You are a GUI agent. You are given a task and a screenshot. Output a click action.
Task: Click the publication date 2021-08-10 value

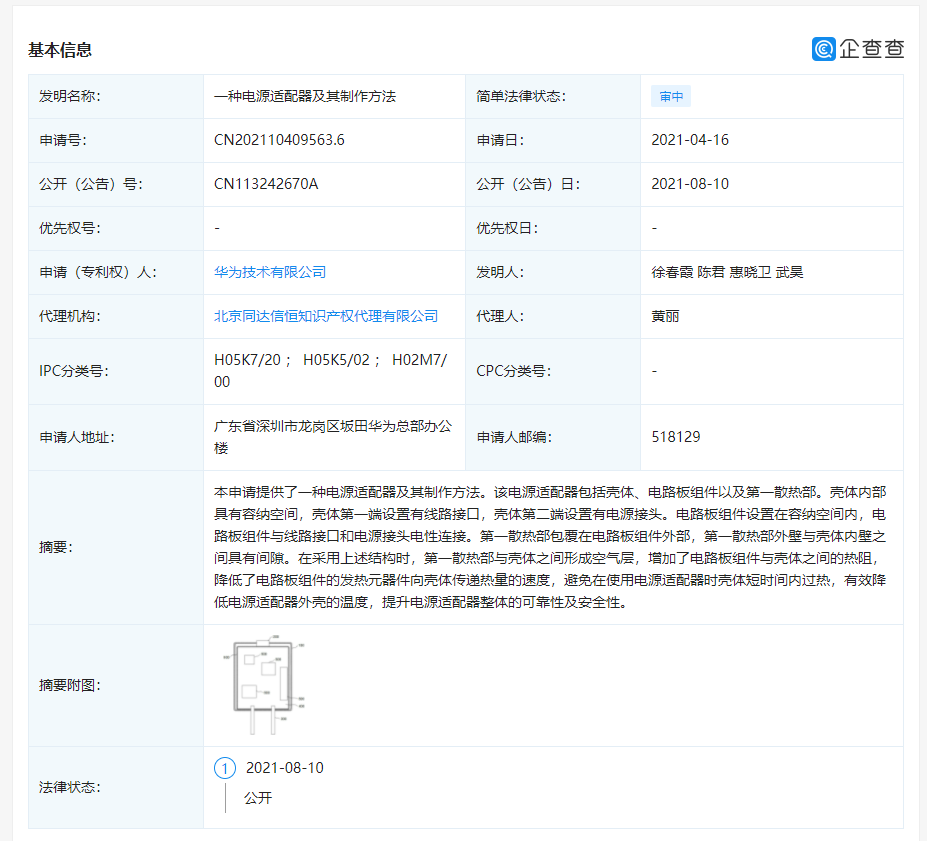pyautogui.click(x=689, y=184)
